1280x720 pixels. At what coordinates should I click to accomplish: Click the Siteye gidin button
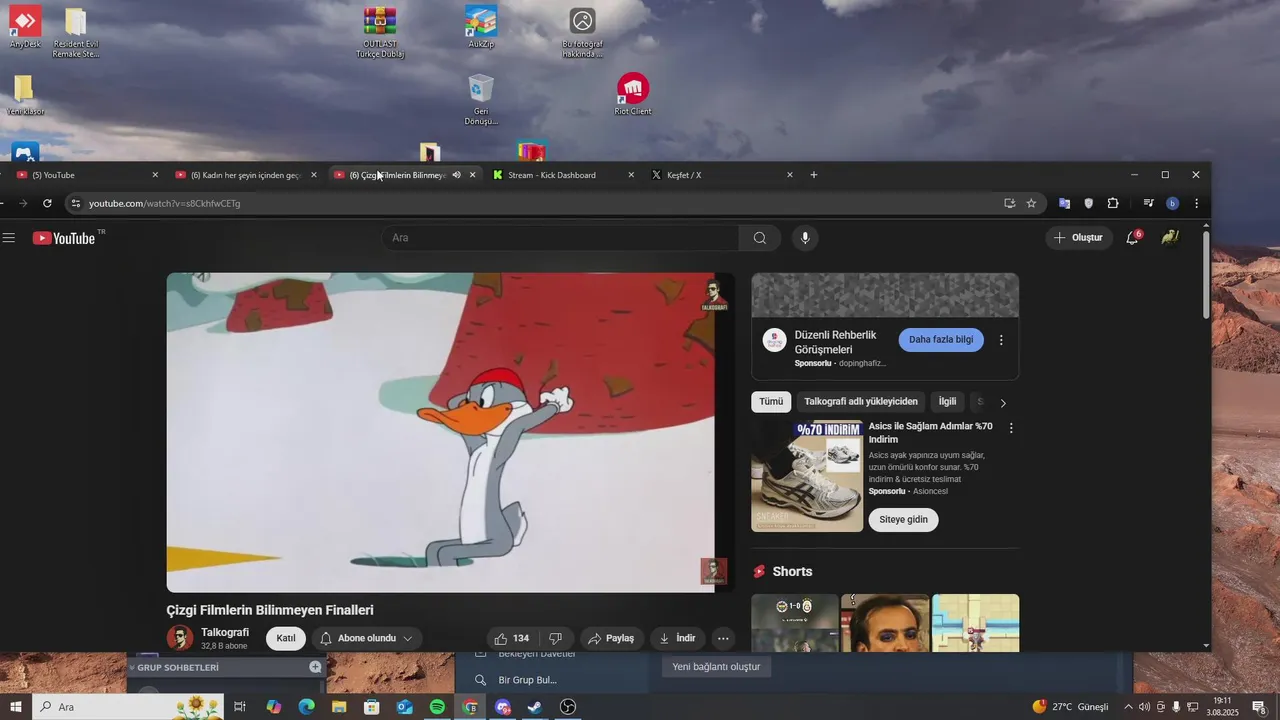pyautogui.click(x=903, y=520)
